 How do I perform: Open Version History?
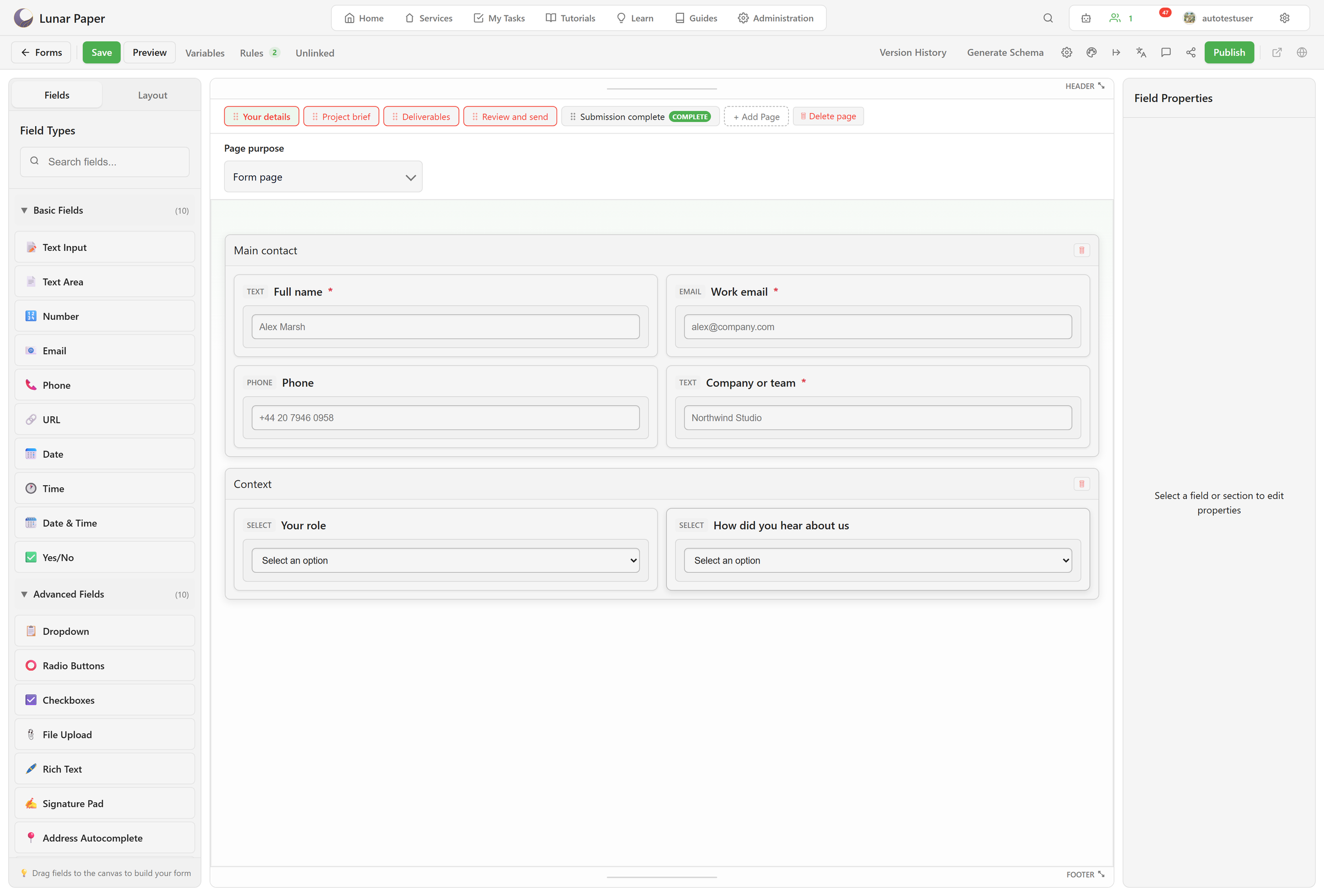912,52
